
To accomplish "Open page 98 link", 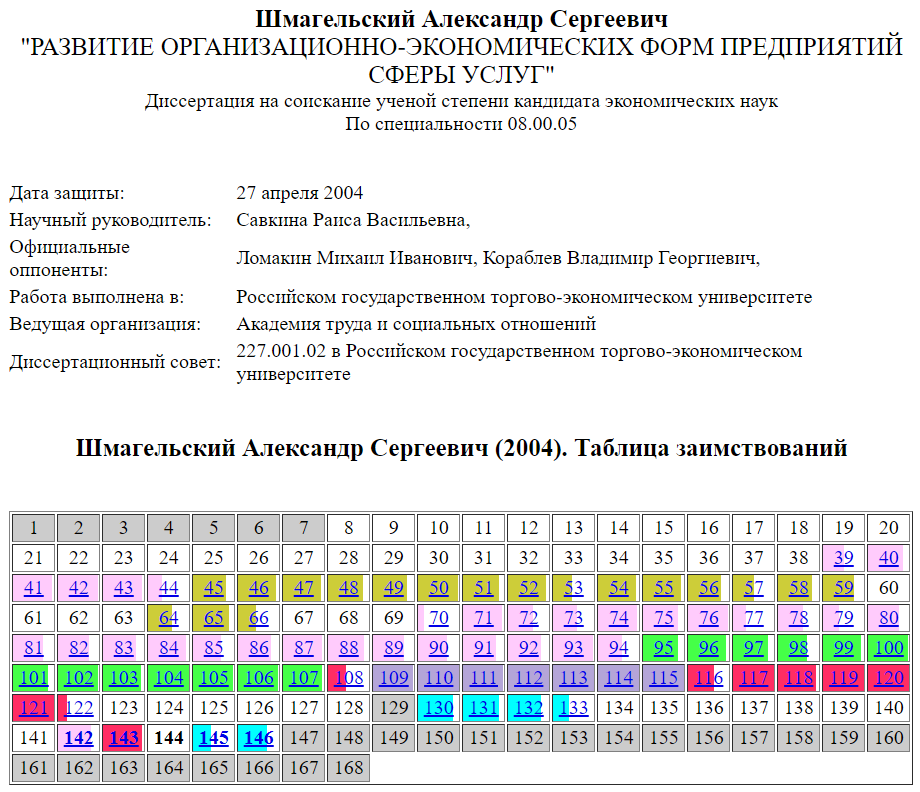I will pos(799,647).
